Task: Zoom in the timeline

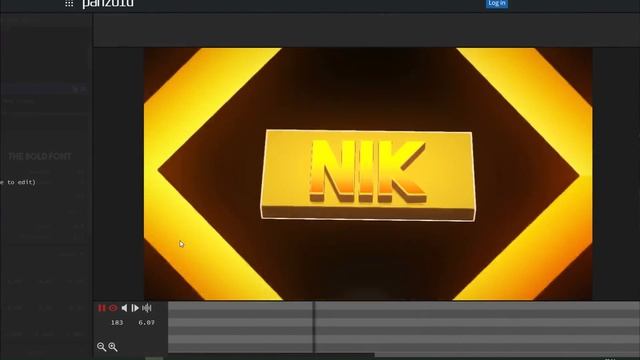Action: [x=113, y=347]
